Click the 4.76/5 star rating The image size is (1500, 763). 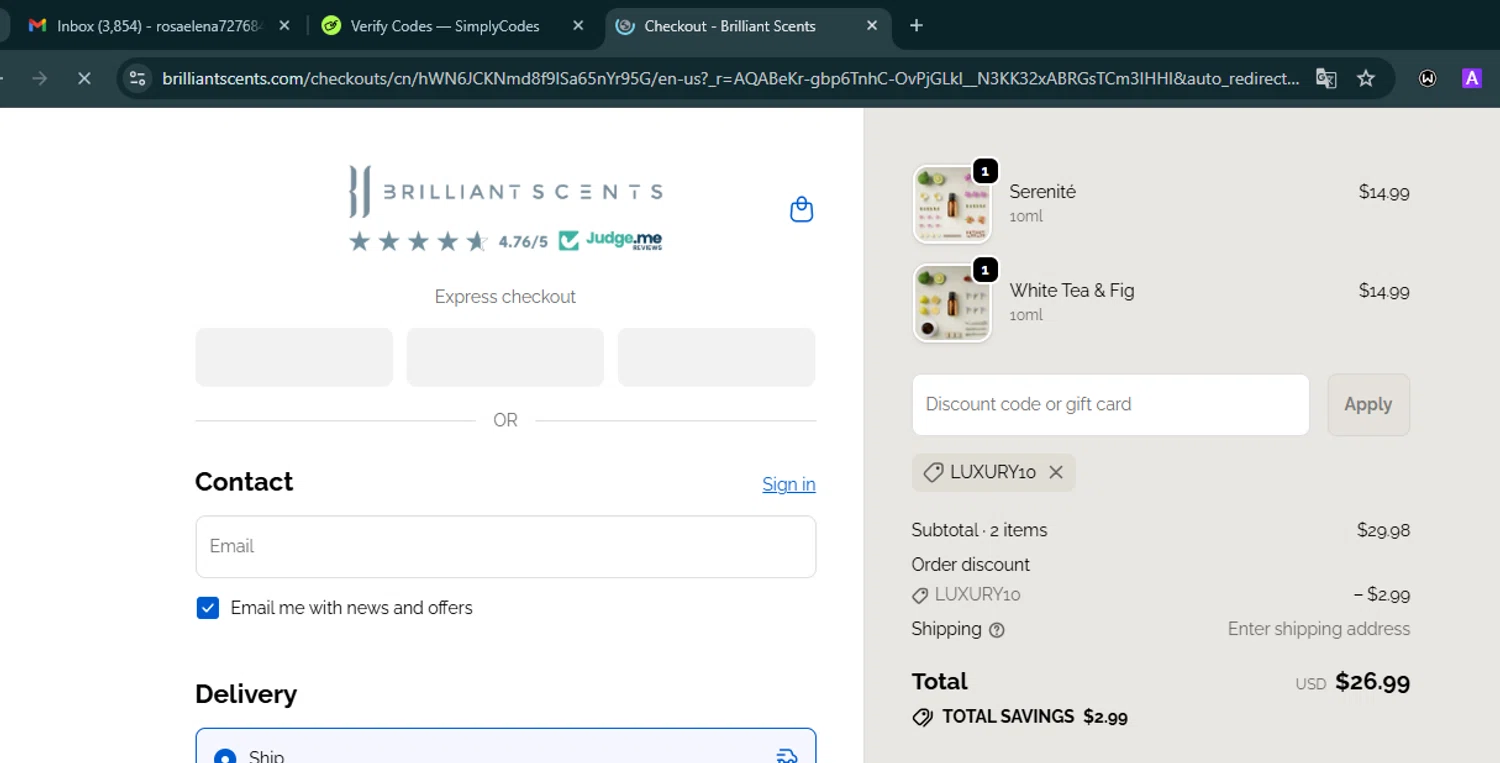pos(449,241)
